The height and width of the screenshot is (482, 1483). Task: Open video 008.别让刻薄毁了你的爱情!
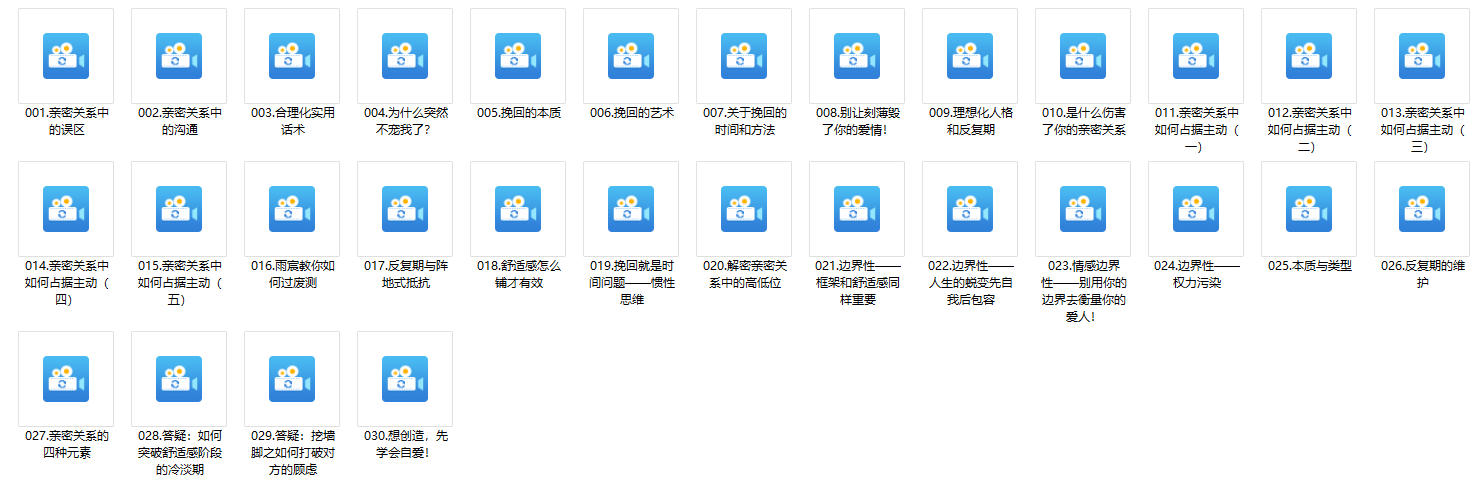[x=857, y=56]
